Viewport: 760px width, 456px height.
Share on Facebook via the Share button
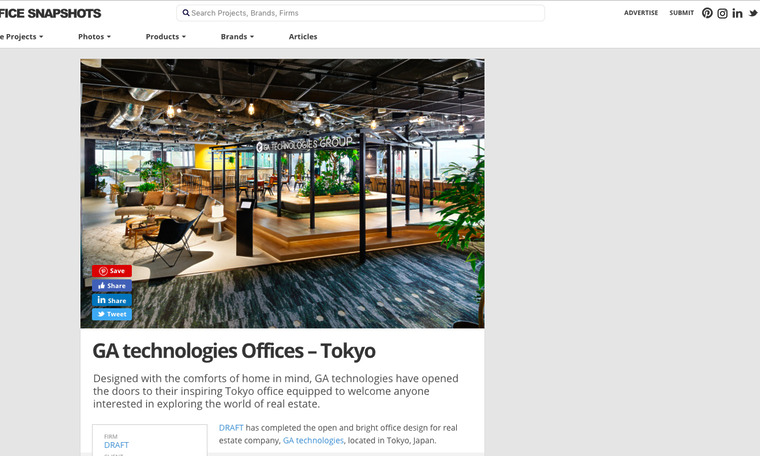pos(112,286)
